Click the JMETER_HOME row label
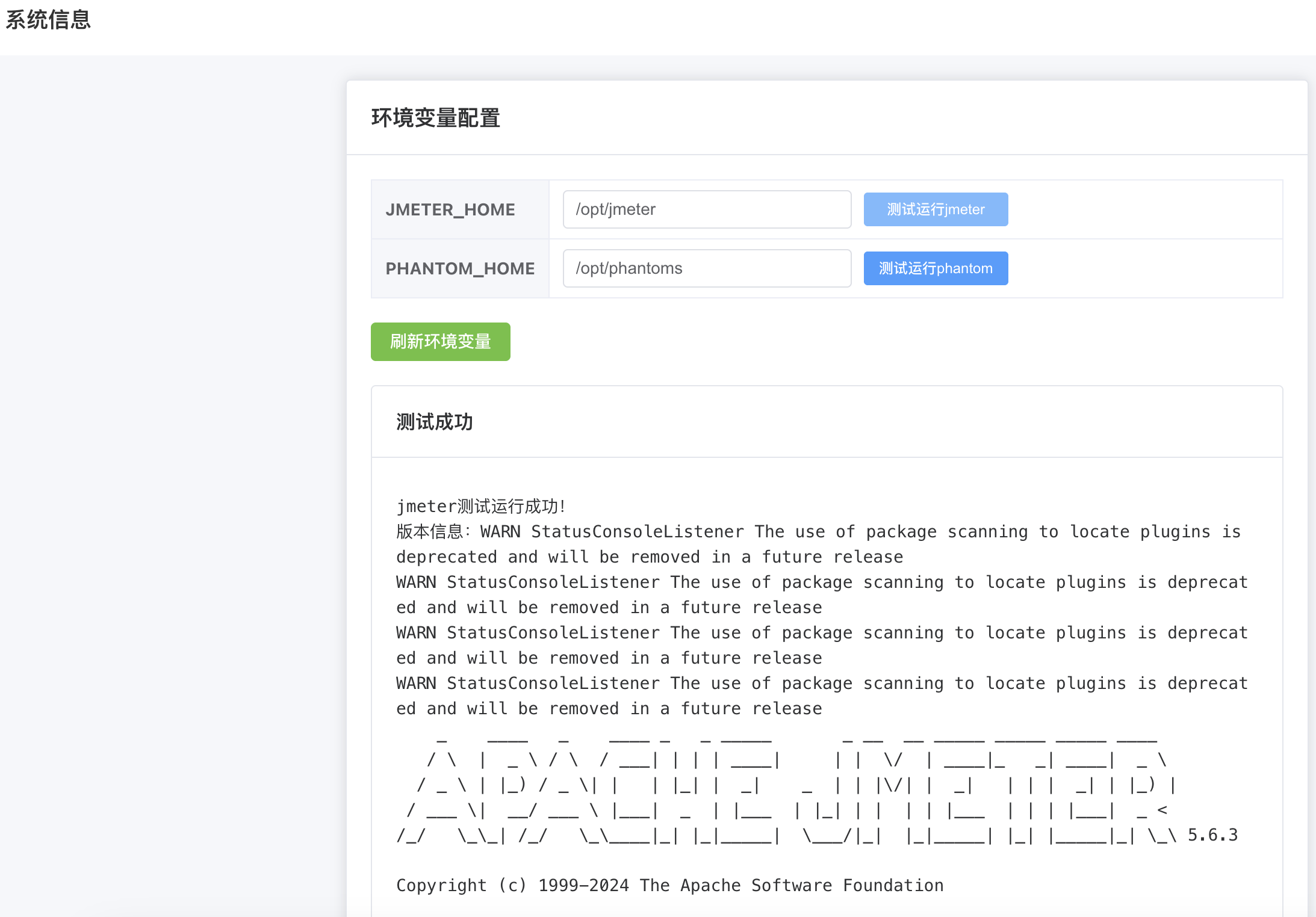 (x=450, y=209)
